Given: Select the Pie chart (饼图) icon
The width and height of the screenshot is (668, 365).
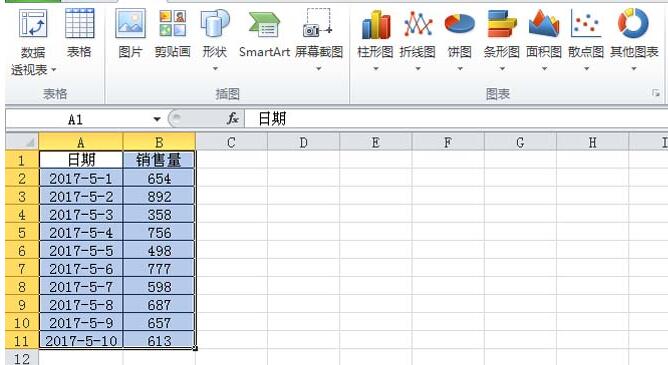Looking at the screenshot, I should click(459, 23).
